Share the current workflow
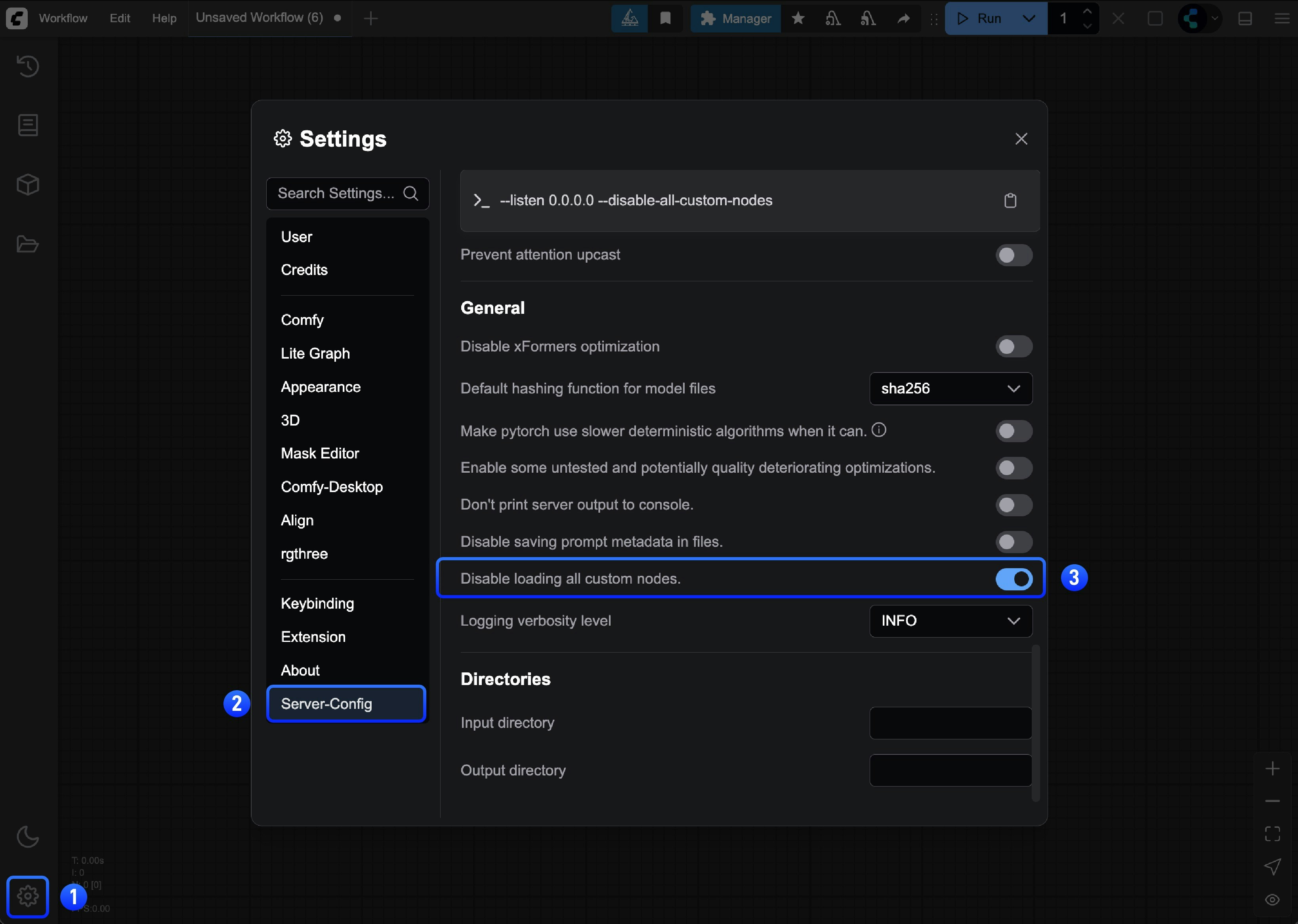Viewport: 1298px width, 924px height. tap(904, 18)
